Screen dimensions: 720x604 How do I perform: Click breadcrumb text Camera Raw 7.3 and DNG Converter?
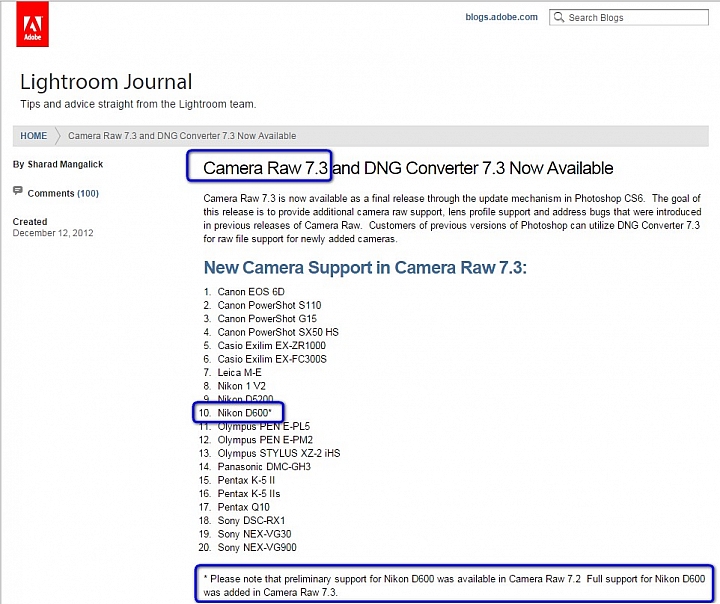[182, 136]
